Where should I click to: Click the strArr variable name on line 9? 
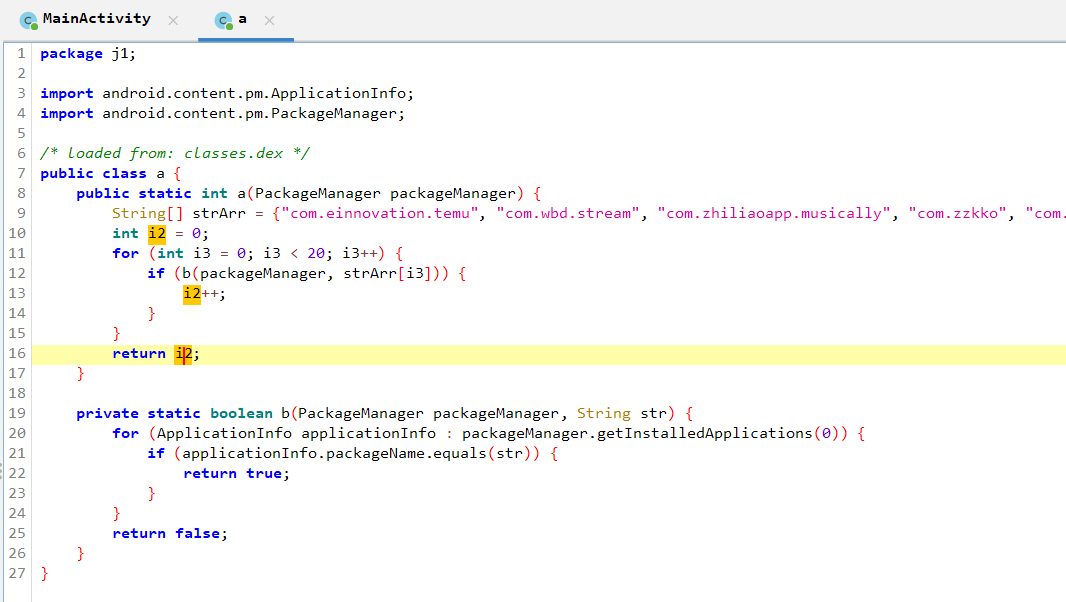pos(215,213)
